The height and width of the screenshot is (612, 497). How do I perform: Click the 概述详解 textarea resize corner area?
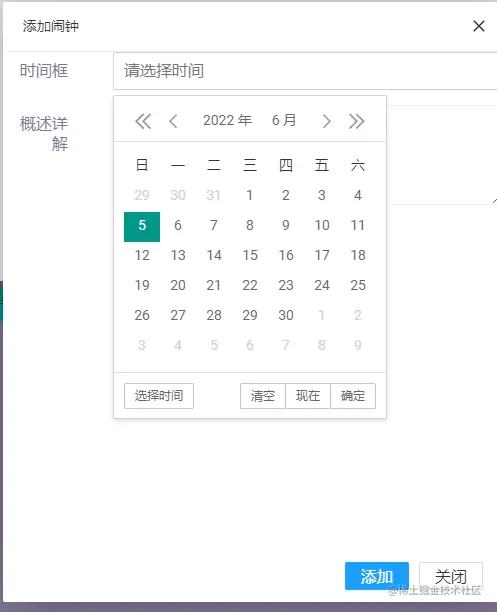click(494, 201)
